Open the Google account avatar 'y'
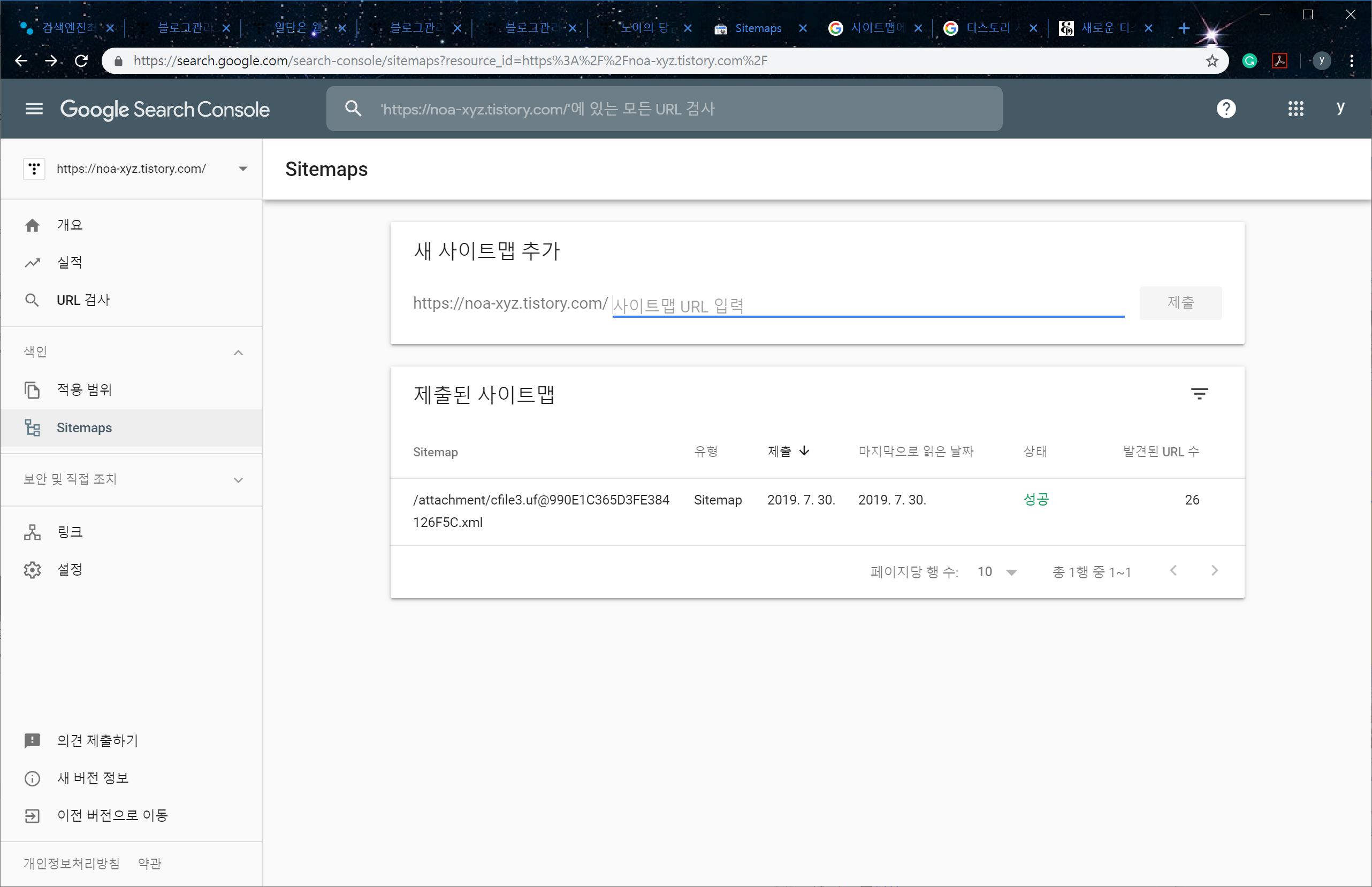Screen dimensions: 1372x887 pos(1340,108)
